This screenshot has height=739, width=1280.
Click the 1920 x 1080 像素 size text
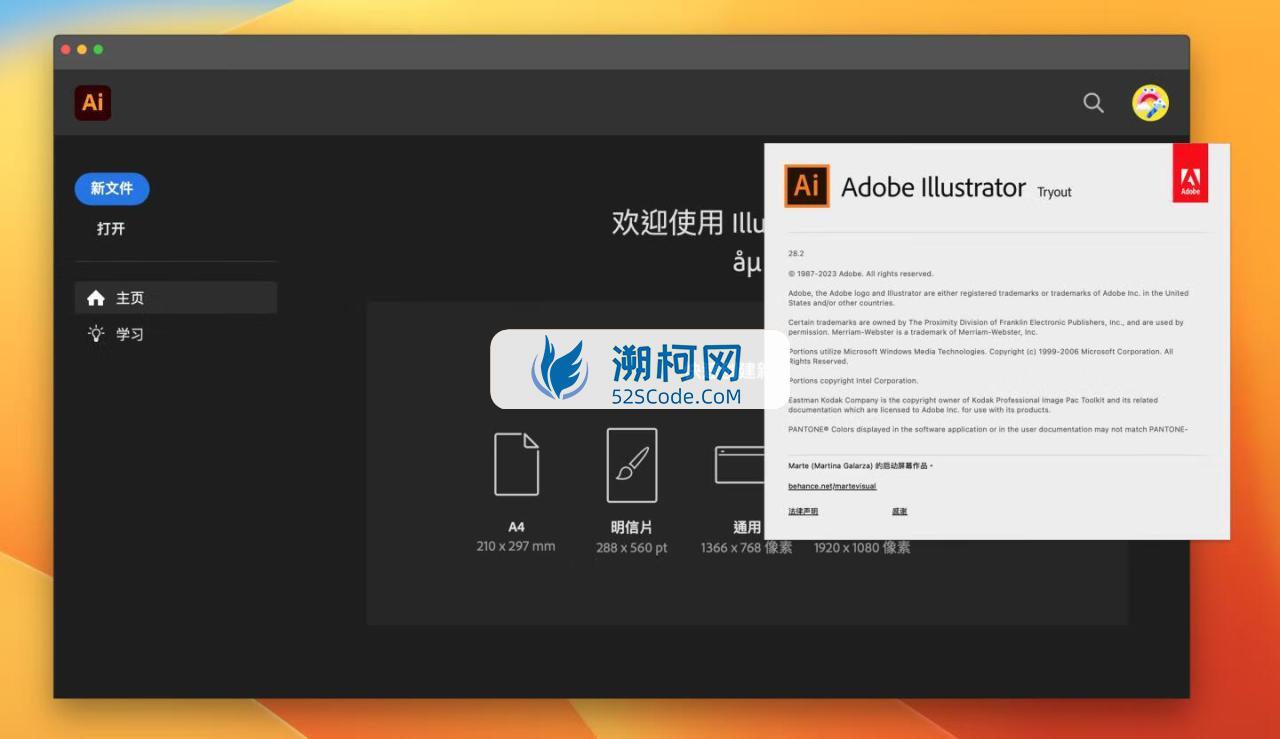pyautogui.click(x=862, y=548)
